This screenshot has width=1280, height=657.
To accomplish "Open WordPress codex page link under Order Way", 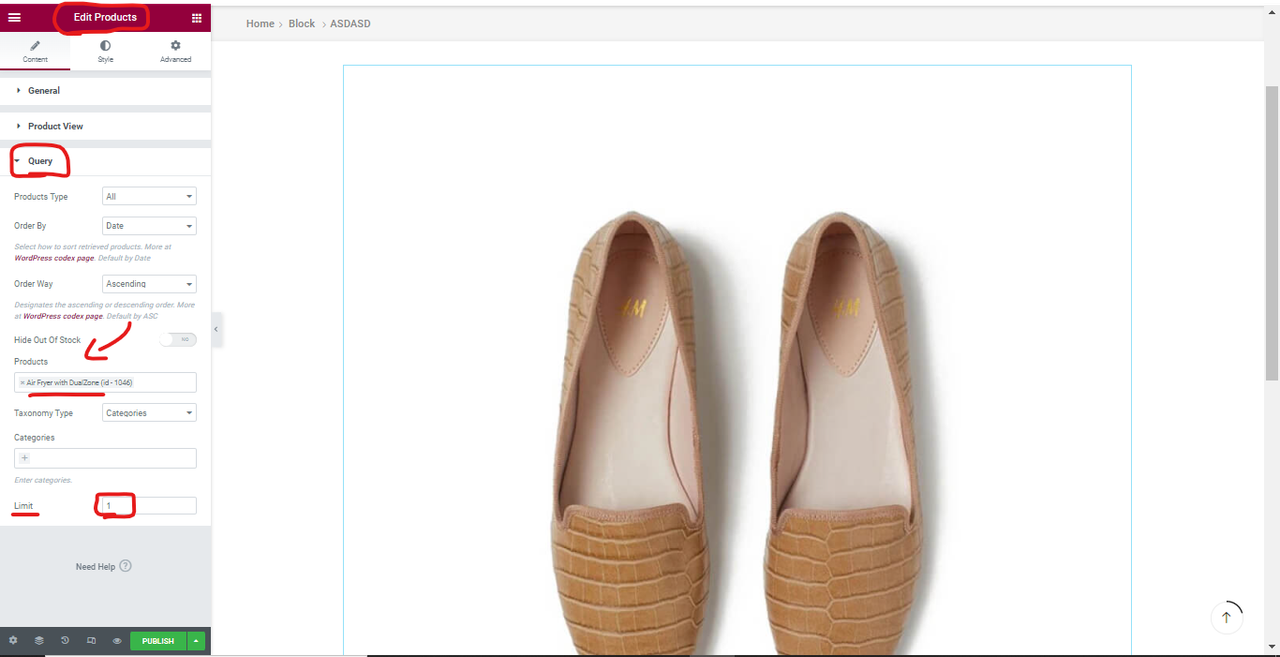I will (63, 316).
